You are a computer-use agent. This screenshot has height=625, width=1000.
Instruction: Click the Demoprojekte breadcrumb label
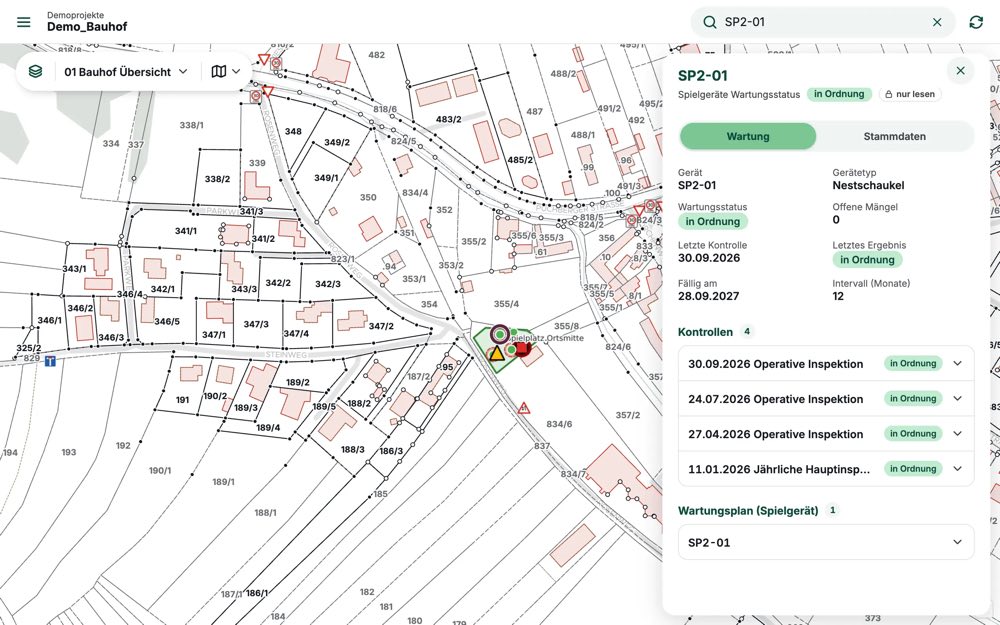[x=75, y=15]
